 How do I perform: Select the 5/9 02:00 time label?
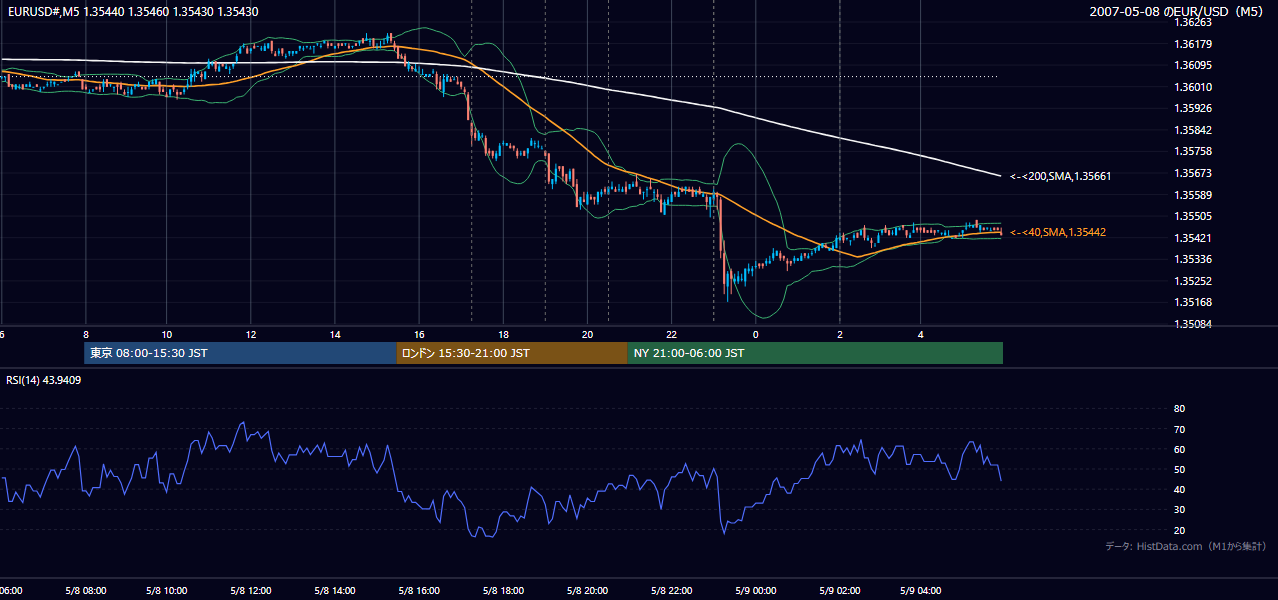click(839, 591)
